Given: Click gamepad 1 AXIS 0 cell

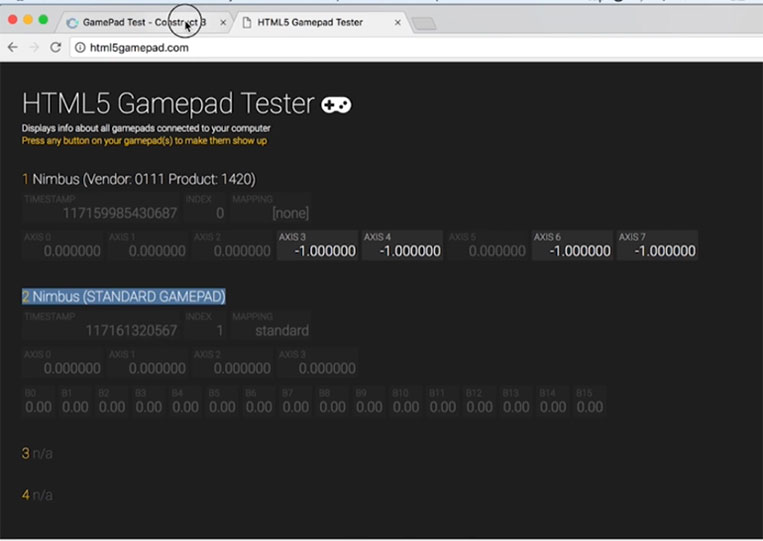Looking at the screenshot, I should [x=62, y=245].
